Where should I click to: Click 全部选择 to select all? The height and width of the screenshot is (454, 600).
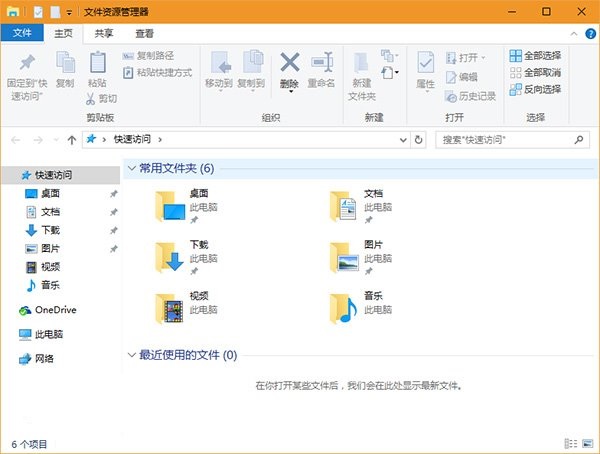tap(535, 56)
